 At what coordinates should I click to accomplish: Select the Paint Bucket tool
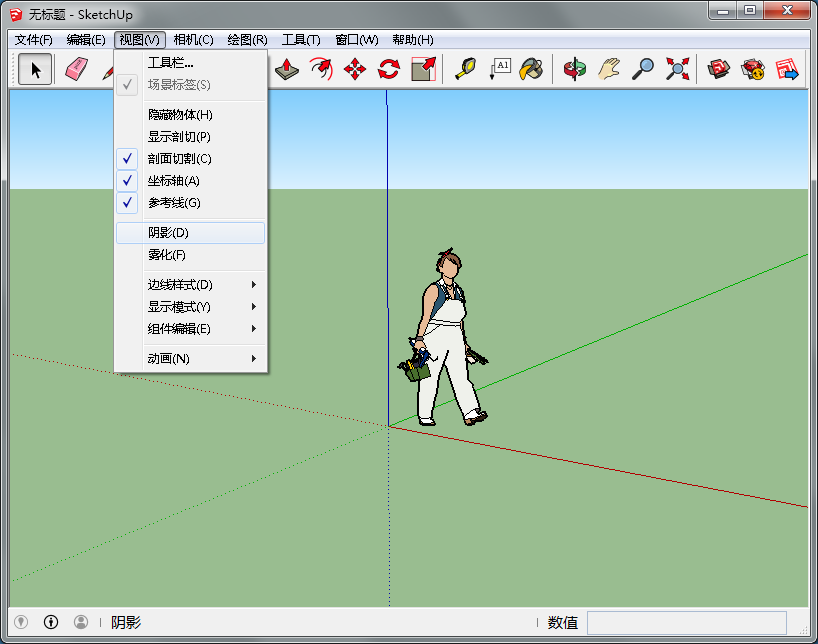click(531, 69)
